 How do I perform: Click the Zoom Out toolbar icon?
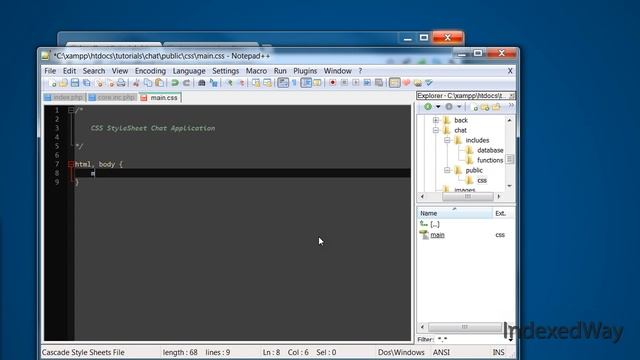tap(241, 83)
